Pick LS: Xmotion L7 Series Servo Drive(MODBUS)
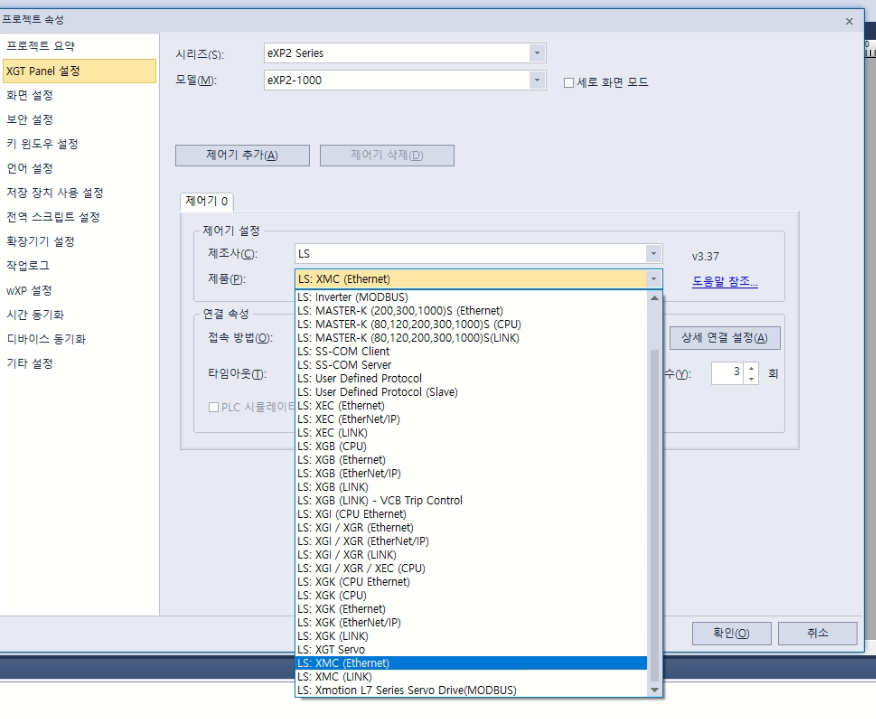Screen dimensions: 876x719 [471, 691]
